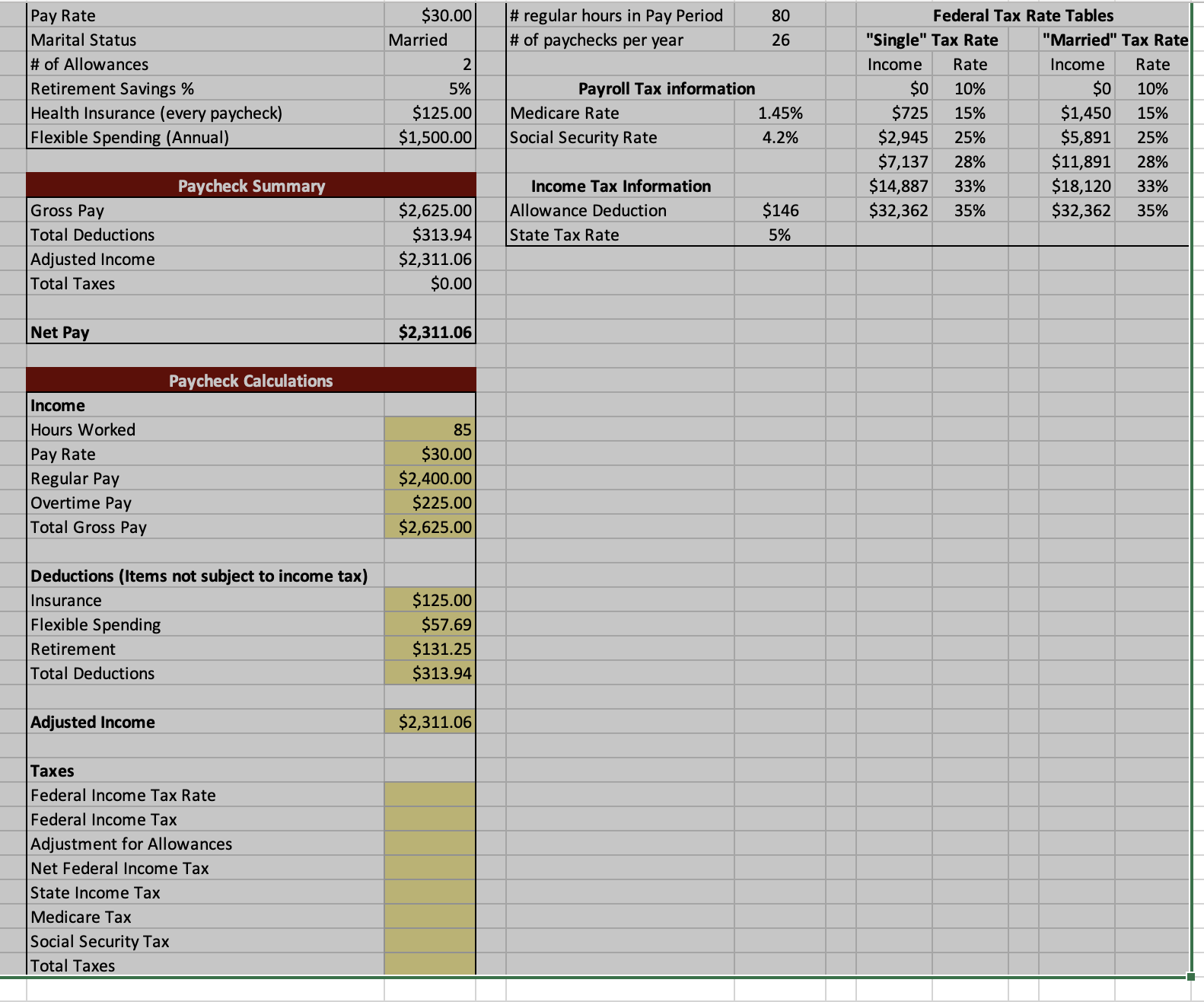The height and width of the screenshot is (1002, 1204).
Task: Click the Pay Rate $30.00 input cell
Action: tap(430, 15)
